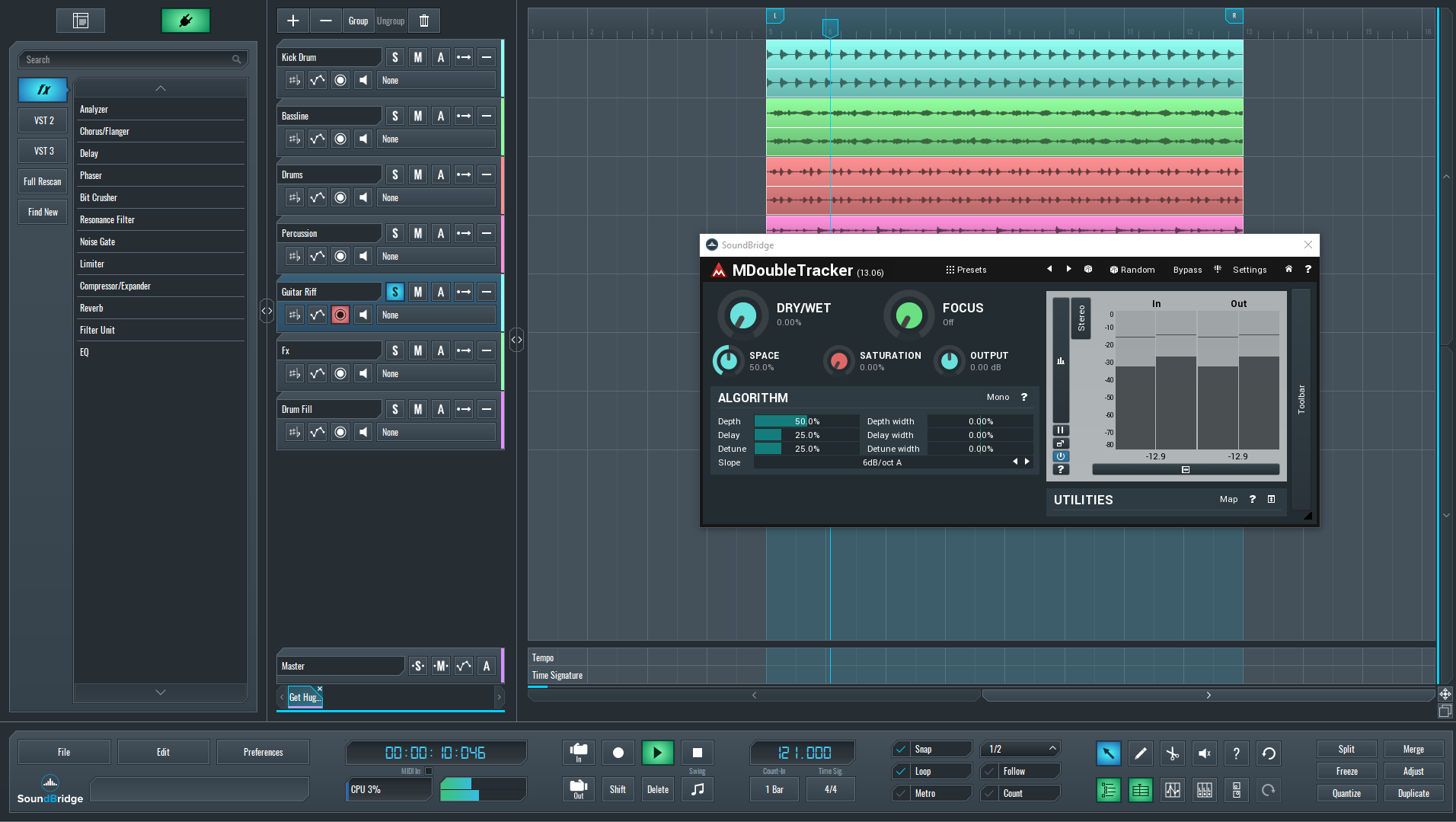This screenshot has width=1456, height=822.
Task: Solo the Kick Drum track
Action: 394,57
